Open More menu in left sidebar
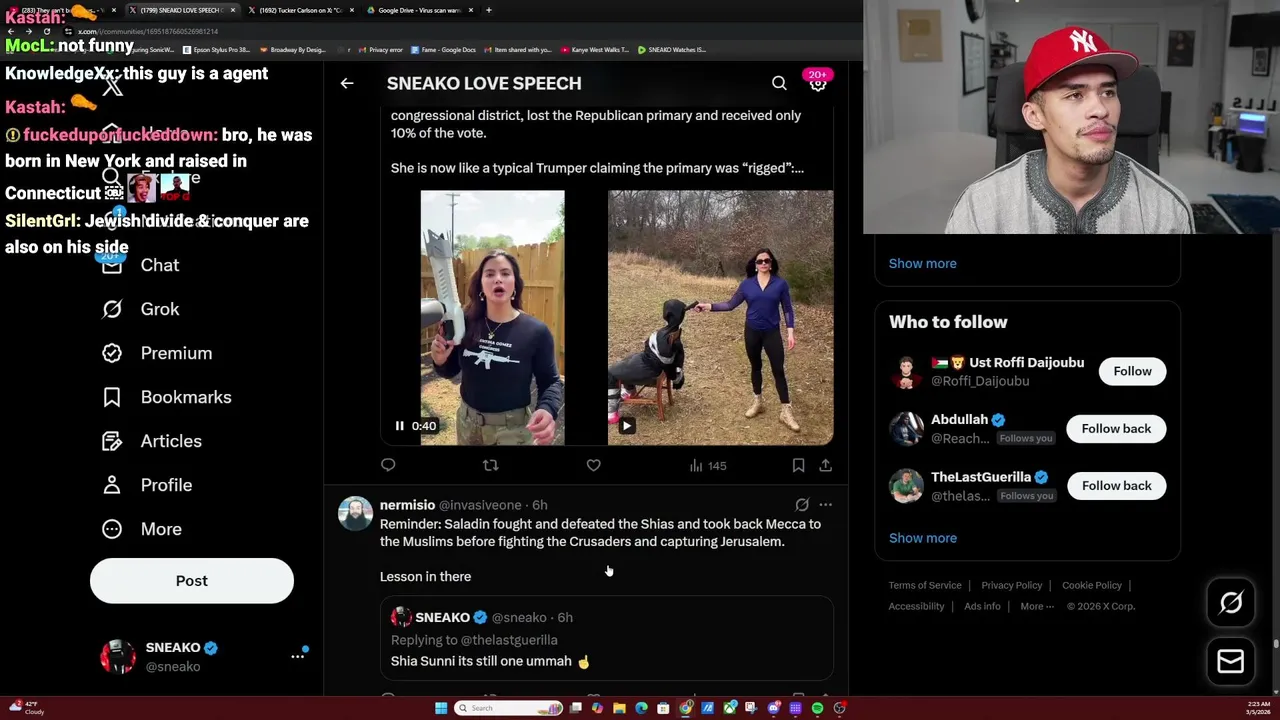 (141, 529)
